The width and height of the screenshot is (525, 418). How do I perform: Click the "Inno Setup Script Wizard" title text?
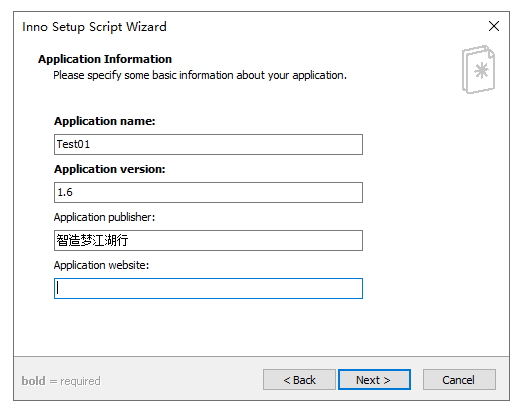click(94, 27)
